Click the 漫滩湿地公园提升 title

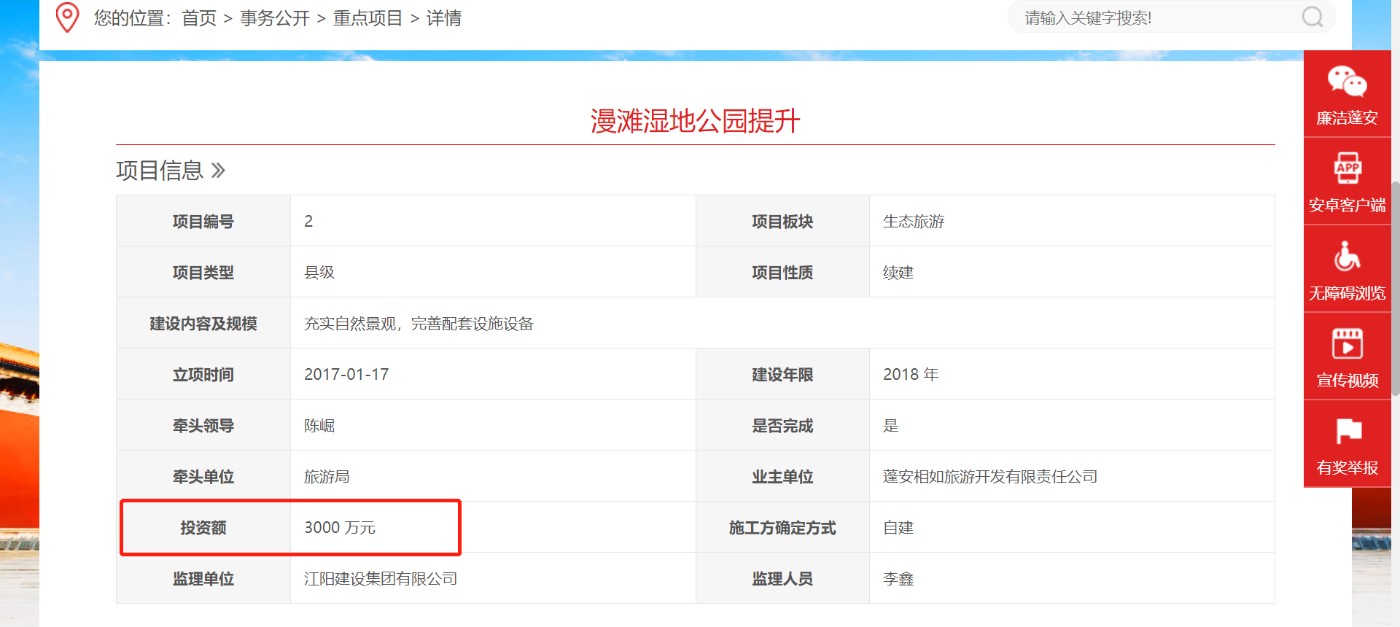click(695, 122)
